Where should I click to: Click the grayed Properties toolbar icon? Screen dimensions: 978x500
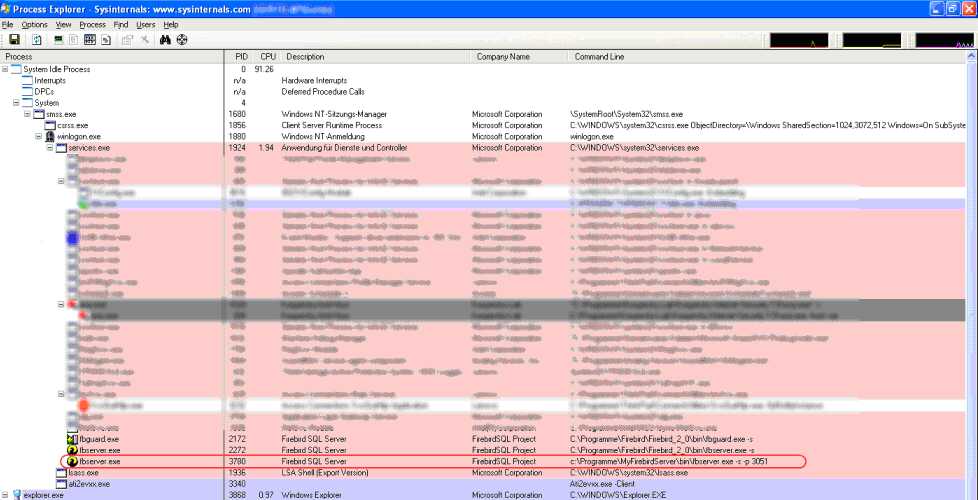(128, 40)
